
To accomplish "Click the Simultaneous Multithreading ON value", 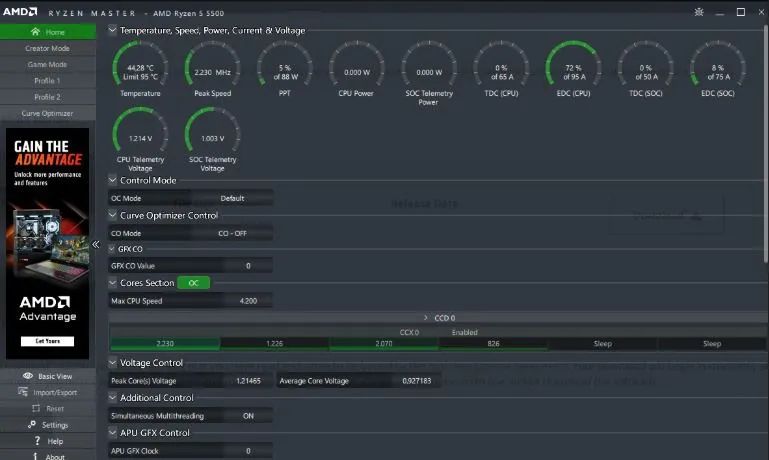I will click(248, 416).
